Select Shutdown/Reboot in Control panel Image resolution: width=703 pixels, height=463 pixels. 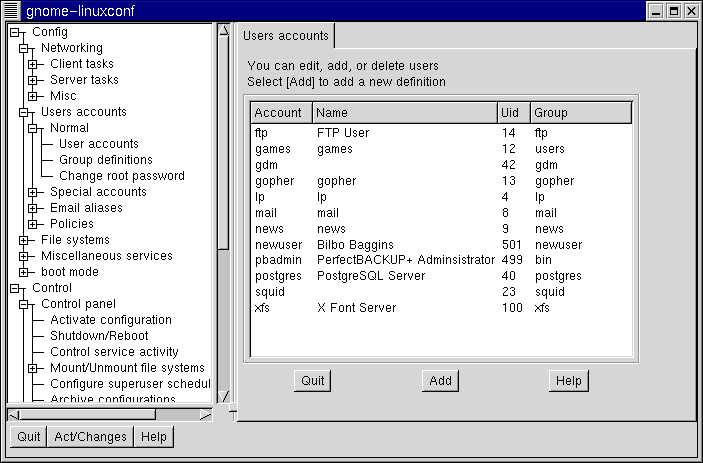pyautogui.click(x=99, y=336)
